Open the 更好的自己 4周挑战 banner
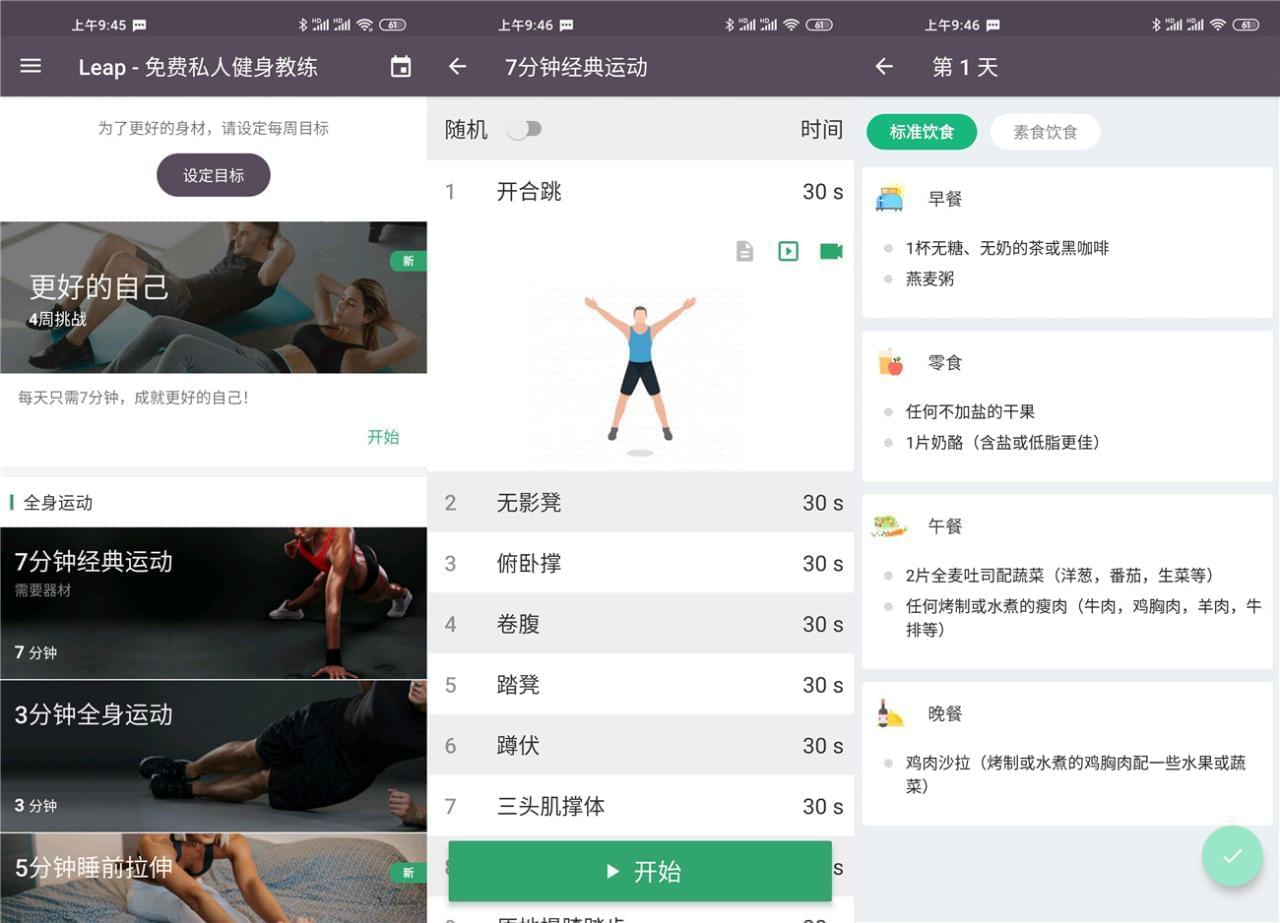The image size is (1280, 923). pyautogui.click(x=213, y=297)
